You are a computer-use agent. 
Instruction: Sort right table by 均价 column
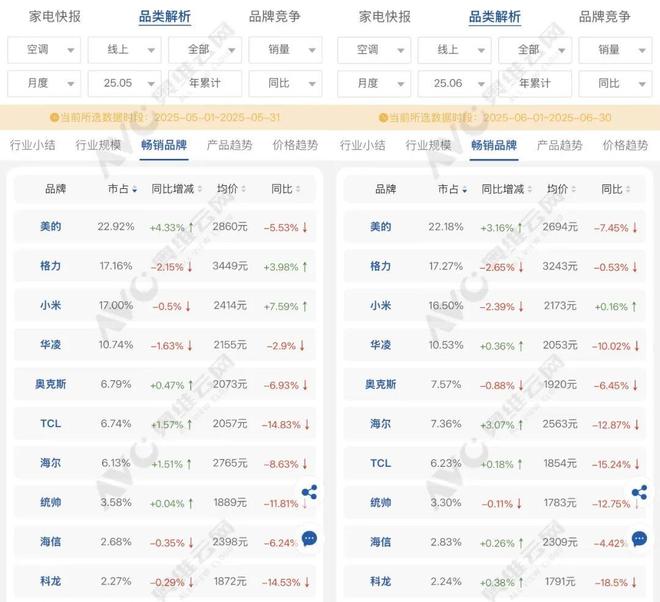[561, 189]
